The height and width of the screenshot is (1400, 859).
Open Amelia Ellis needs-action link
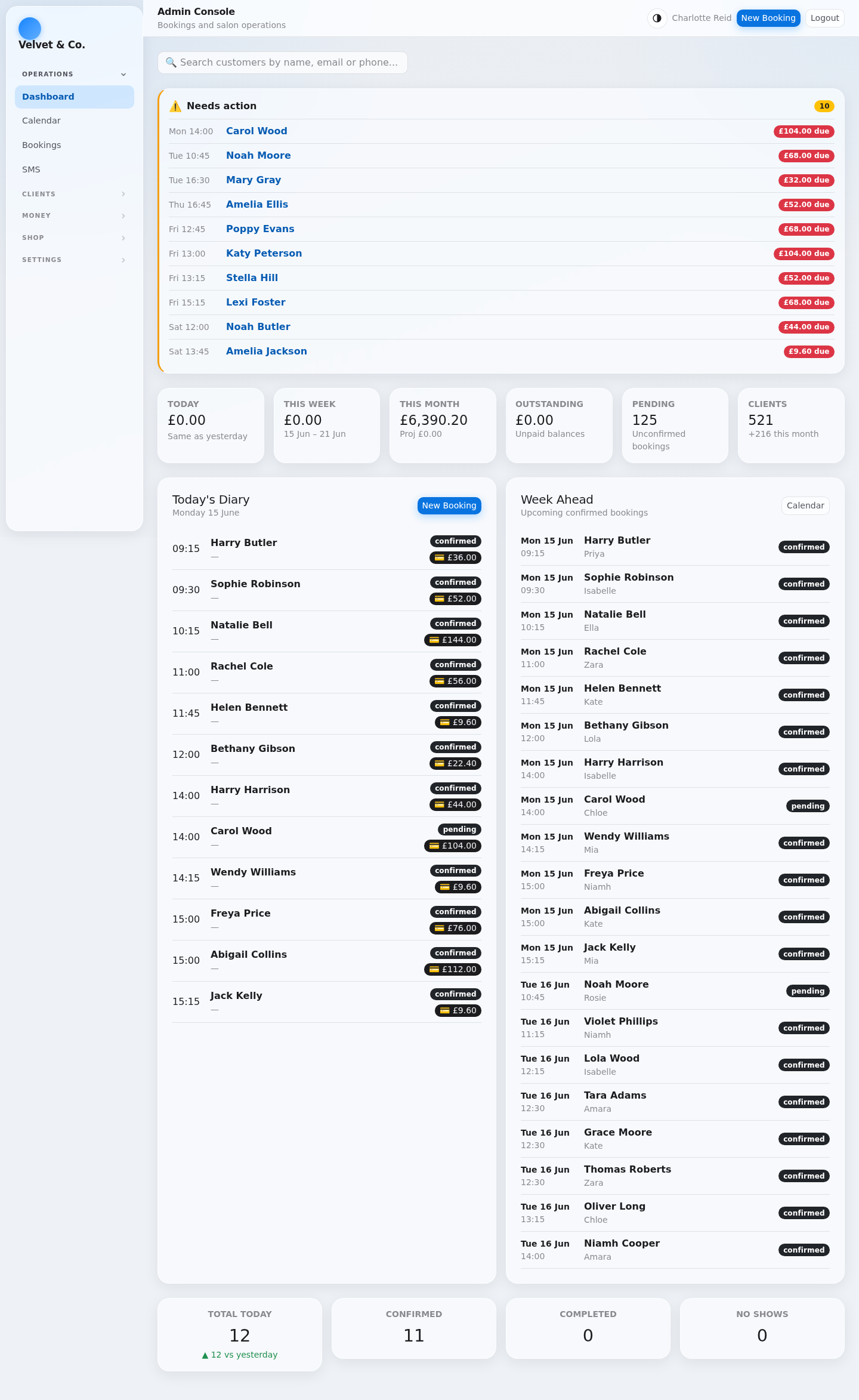[x=257, y=204]
